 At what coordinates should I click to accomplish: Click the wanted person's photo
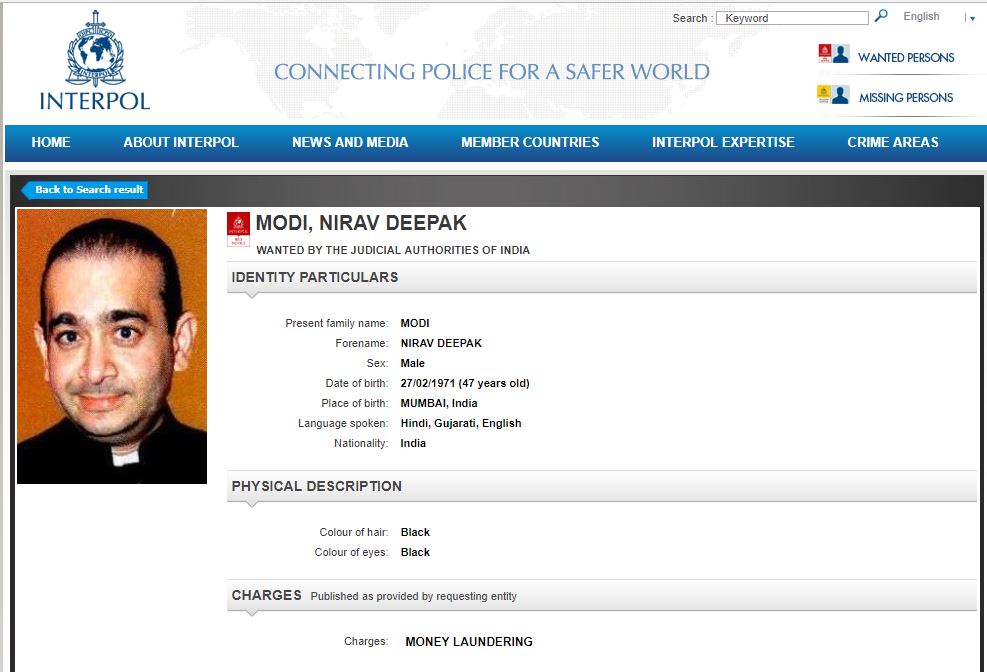click(112, 347)
